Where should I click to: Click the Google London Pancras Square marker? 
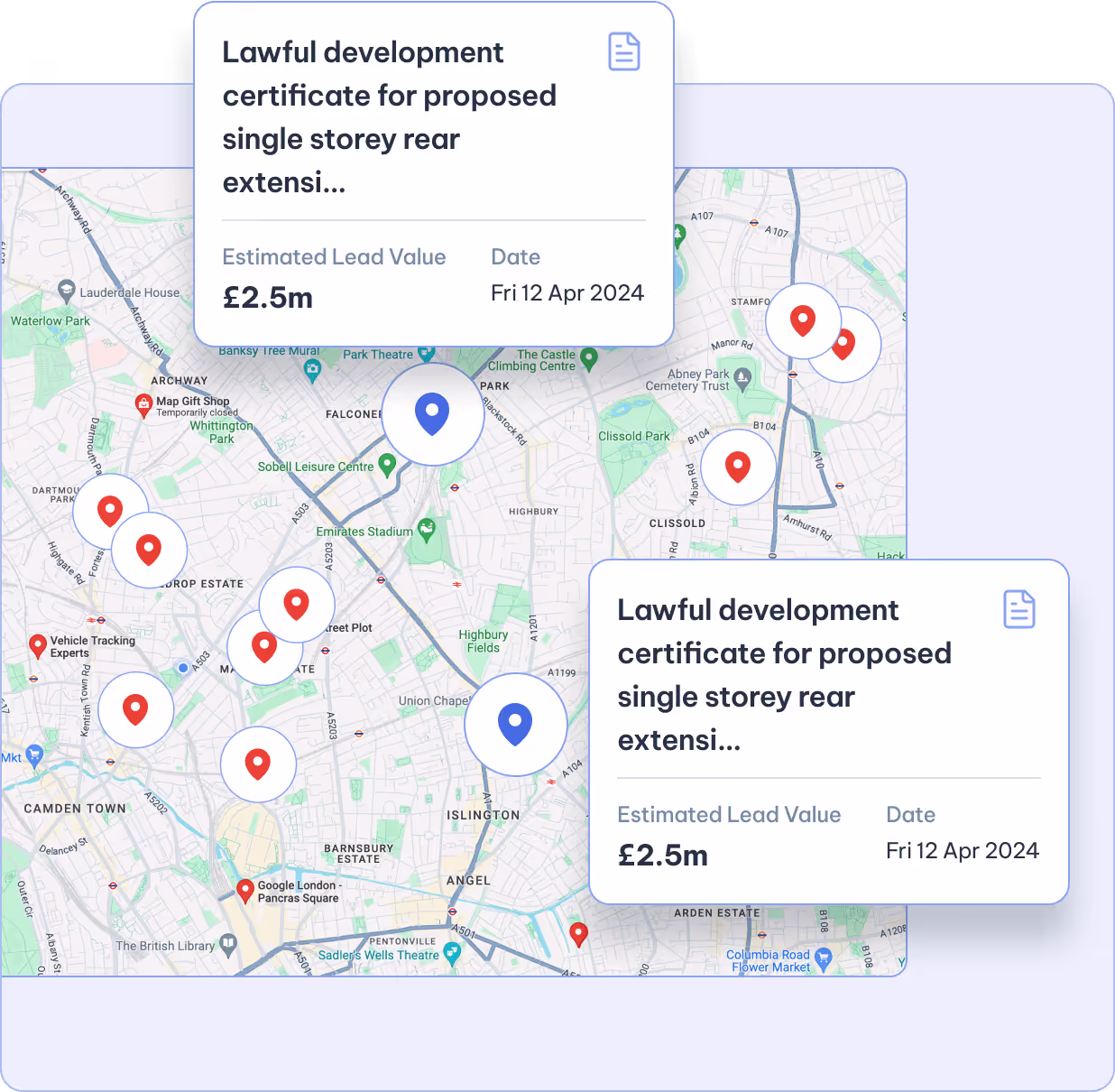point(244,891)
